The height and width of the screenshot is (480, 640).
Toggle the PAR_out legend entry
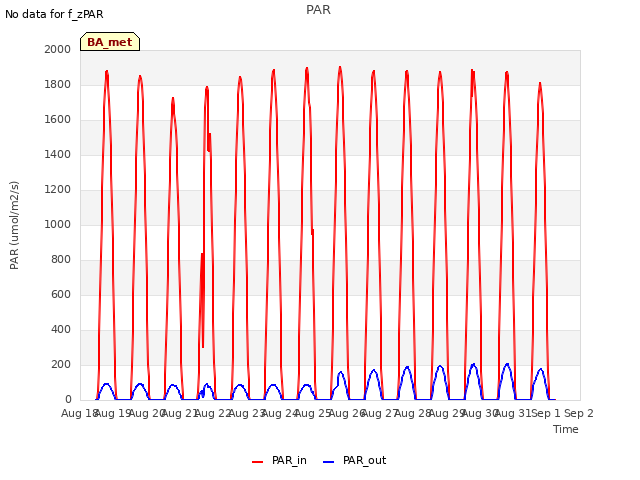pyautogui.click(x=354, y=461)
